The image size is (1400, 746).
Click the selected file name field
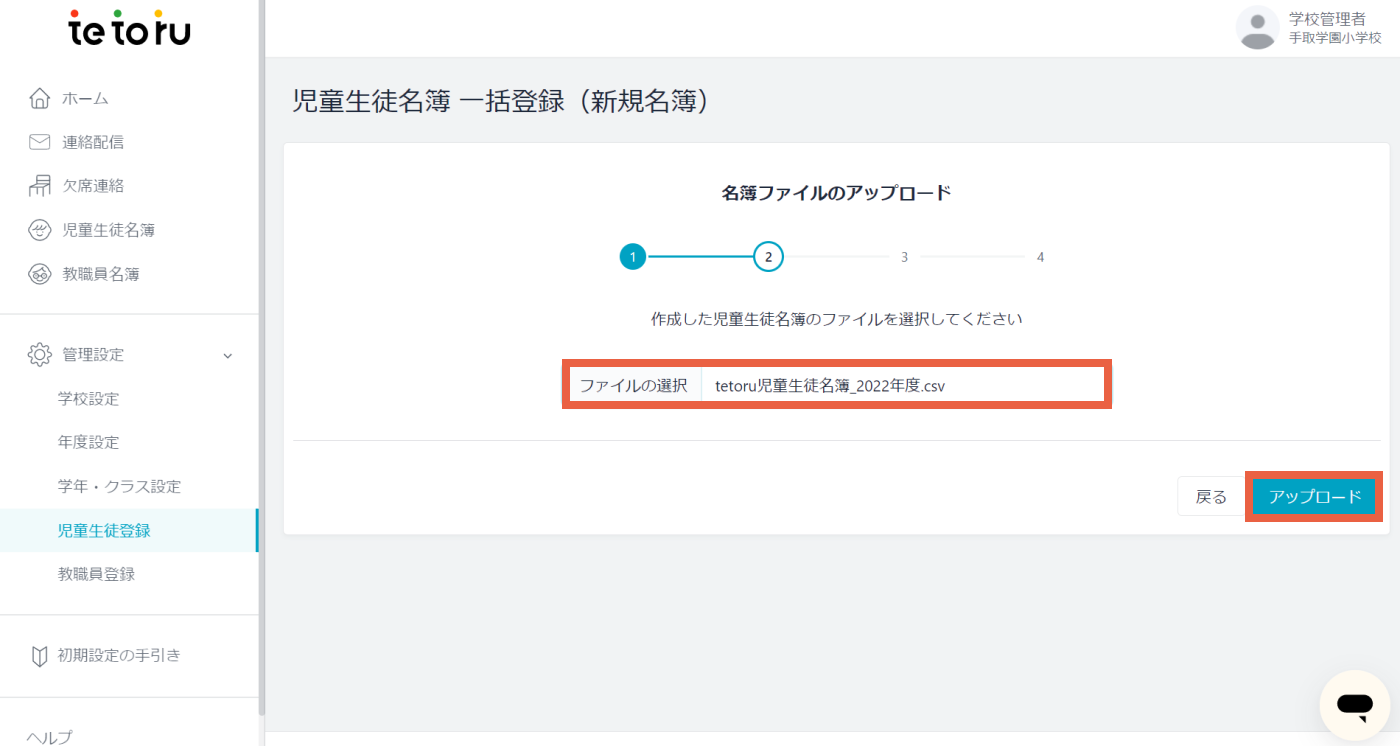point(903,385)
